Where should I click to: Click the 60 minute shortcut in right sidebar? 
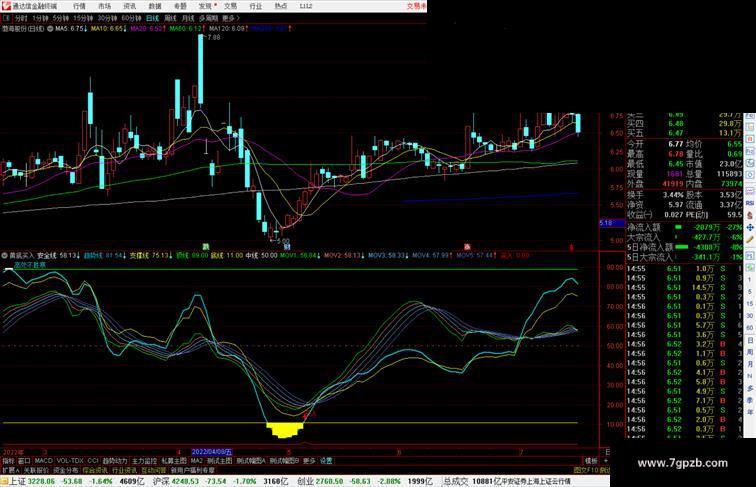tap(750, 328)
